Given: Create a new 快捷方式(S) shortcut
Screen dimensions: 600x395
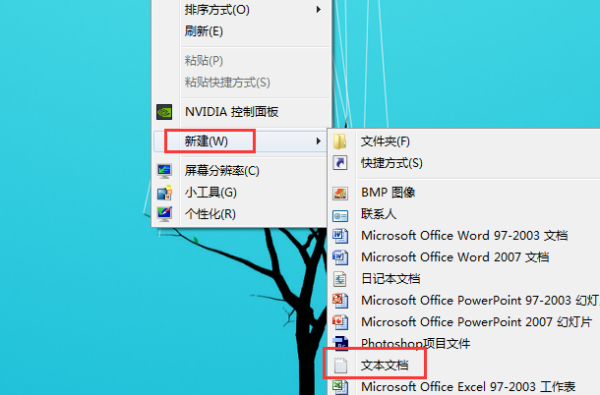Looking at the screenshot, I should (x=392, y=163).
